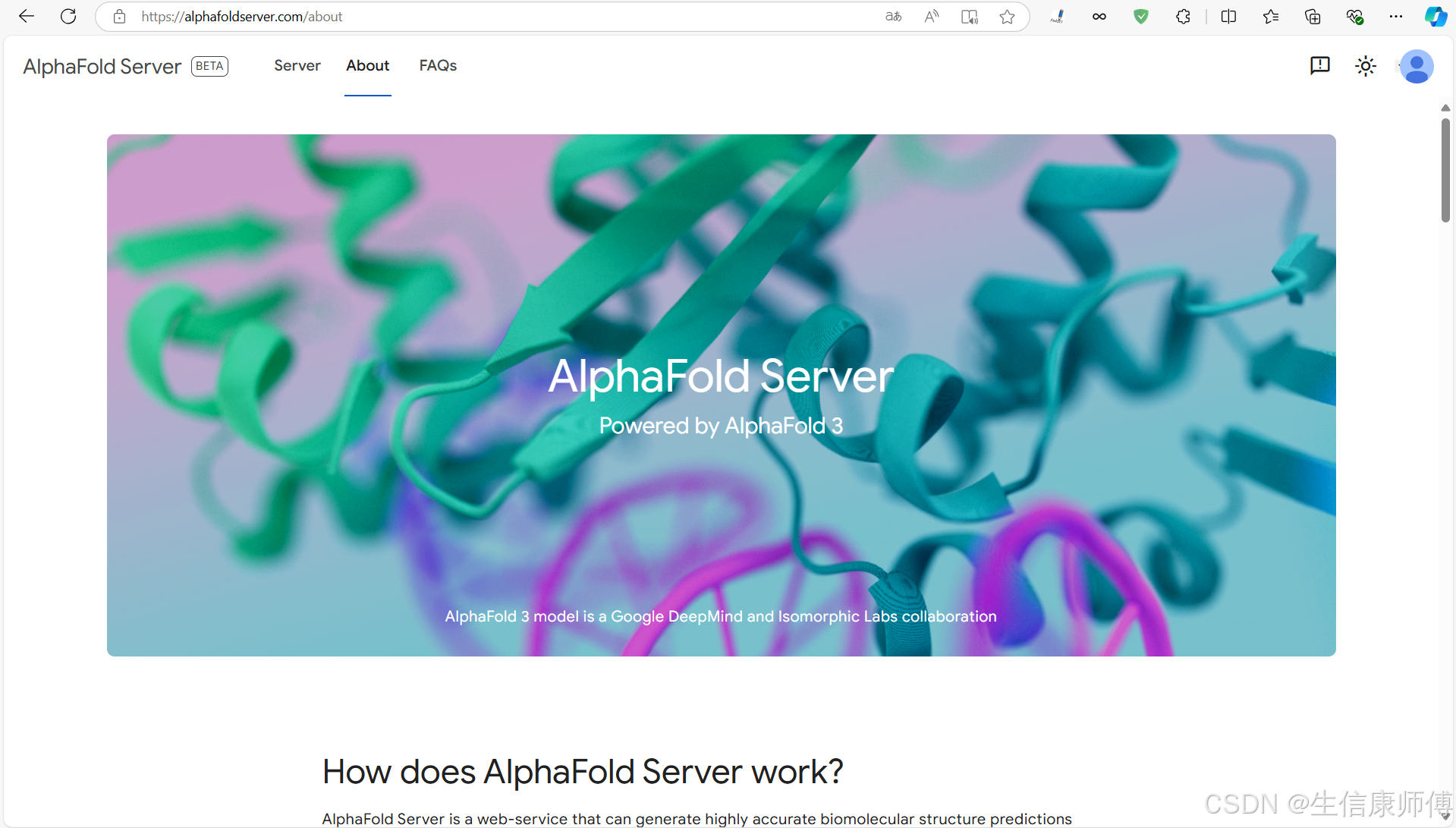
Task: Click the send feedback icon in header
Action: pos(1320,66)
